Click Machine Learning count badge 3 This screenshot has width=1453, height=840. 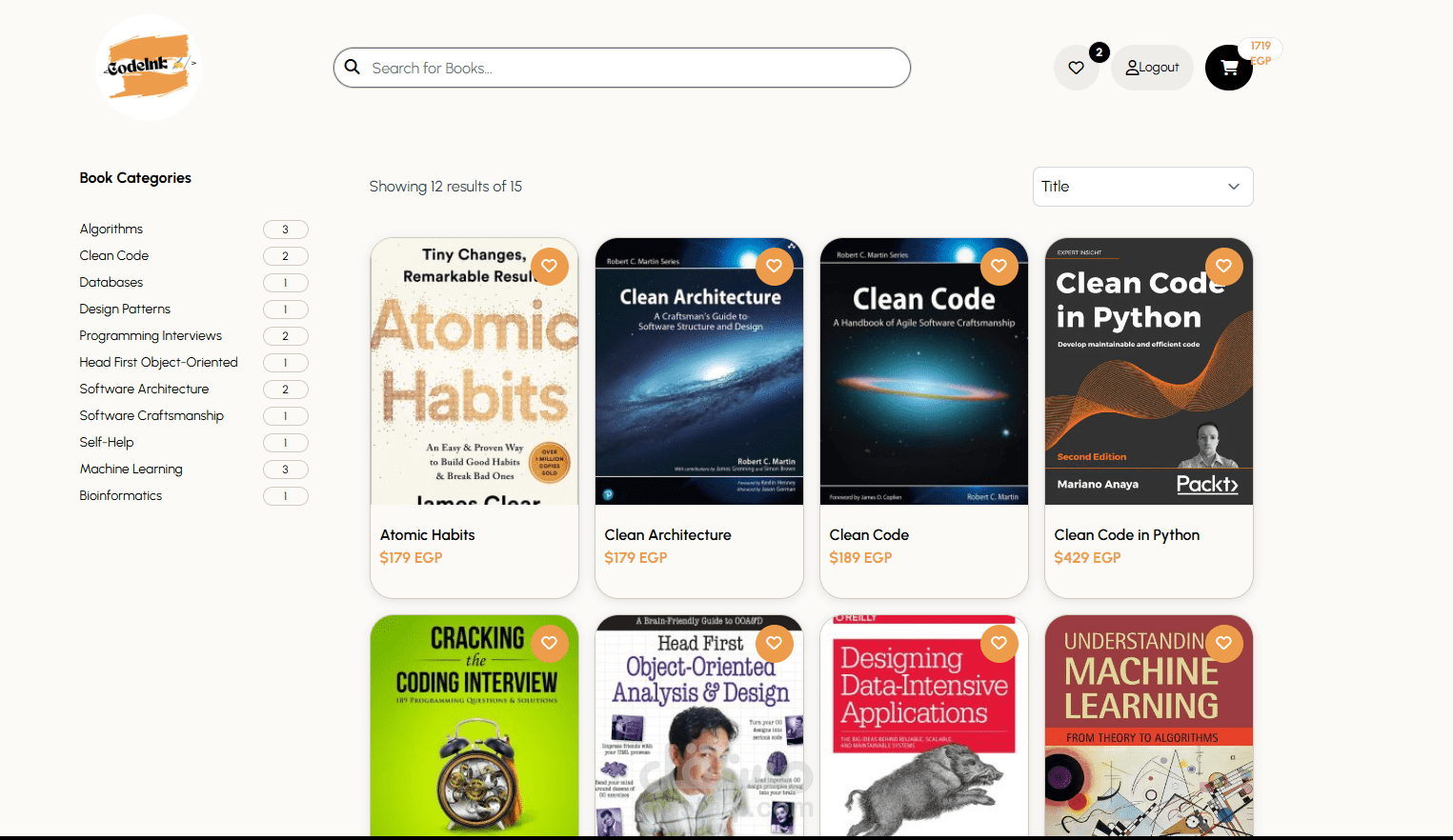285,470
